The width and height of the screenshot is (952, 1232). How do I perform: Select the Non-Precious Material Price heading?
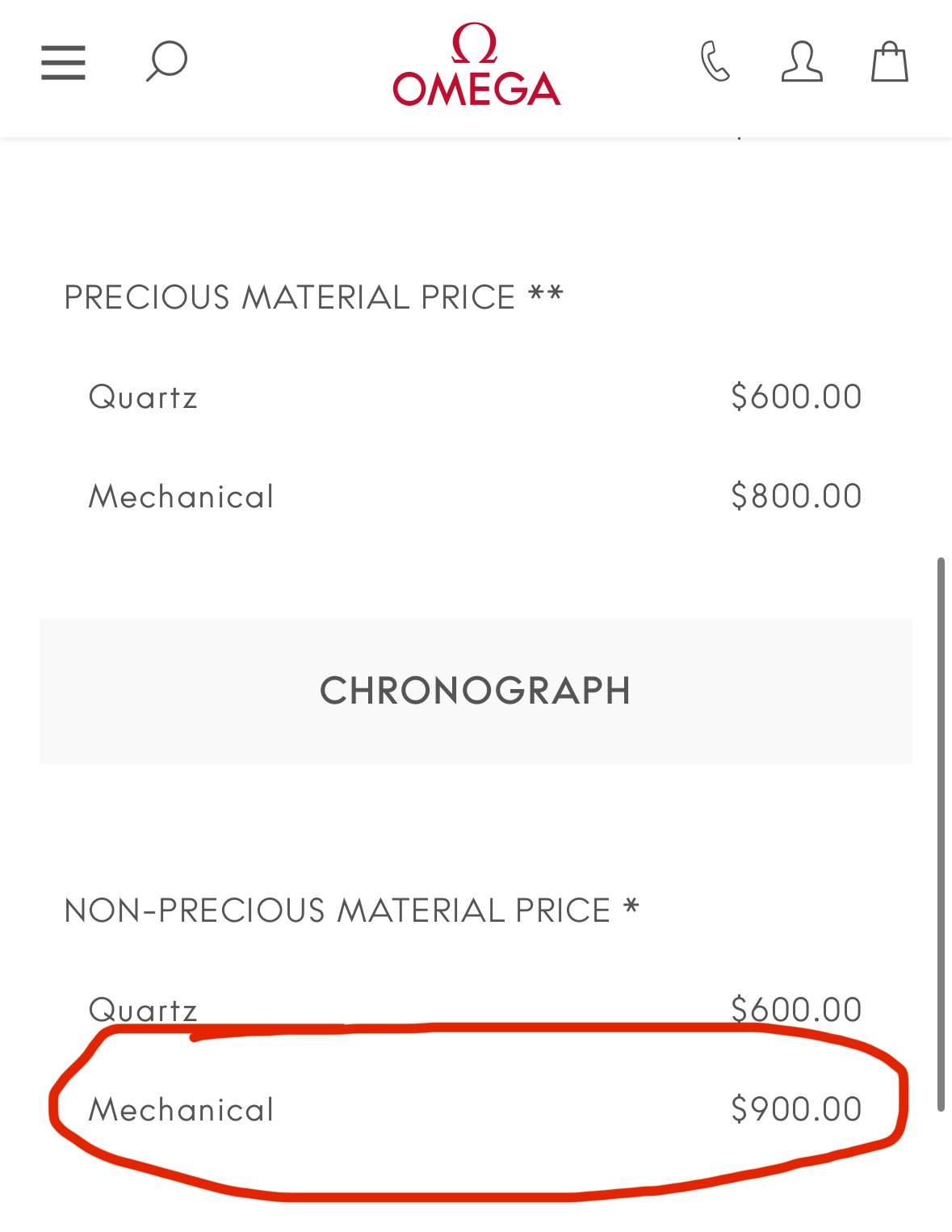(x=337, y=910)
